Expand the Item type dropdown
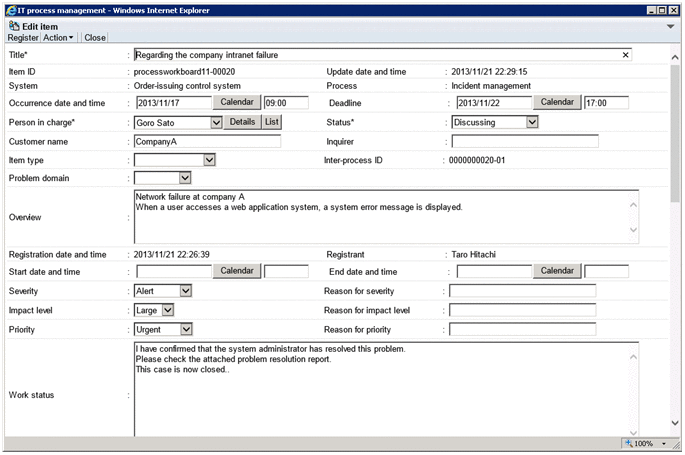The height and width of the screenshot is (455, 685). point(209,160)
